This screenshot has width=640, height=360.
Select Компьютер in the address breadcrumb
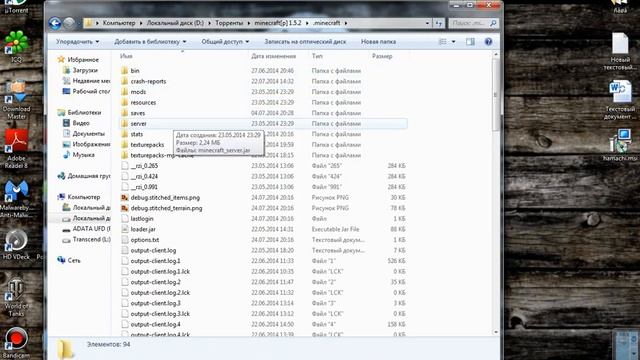(119, 23)
